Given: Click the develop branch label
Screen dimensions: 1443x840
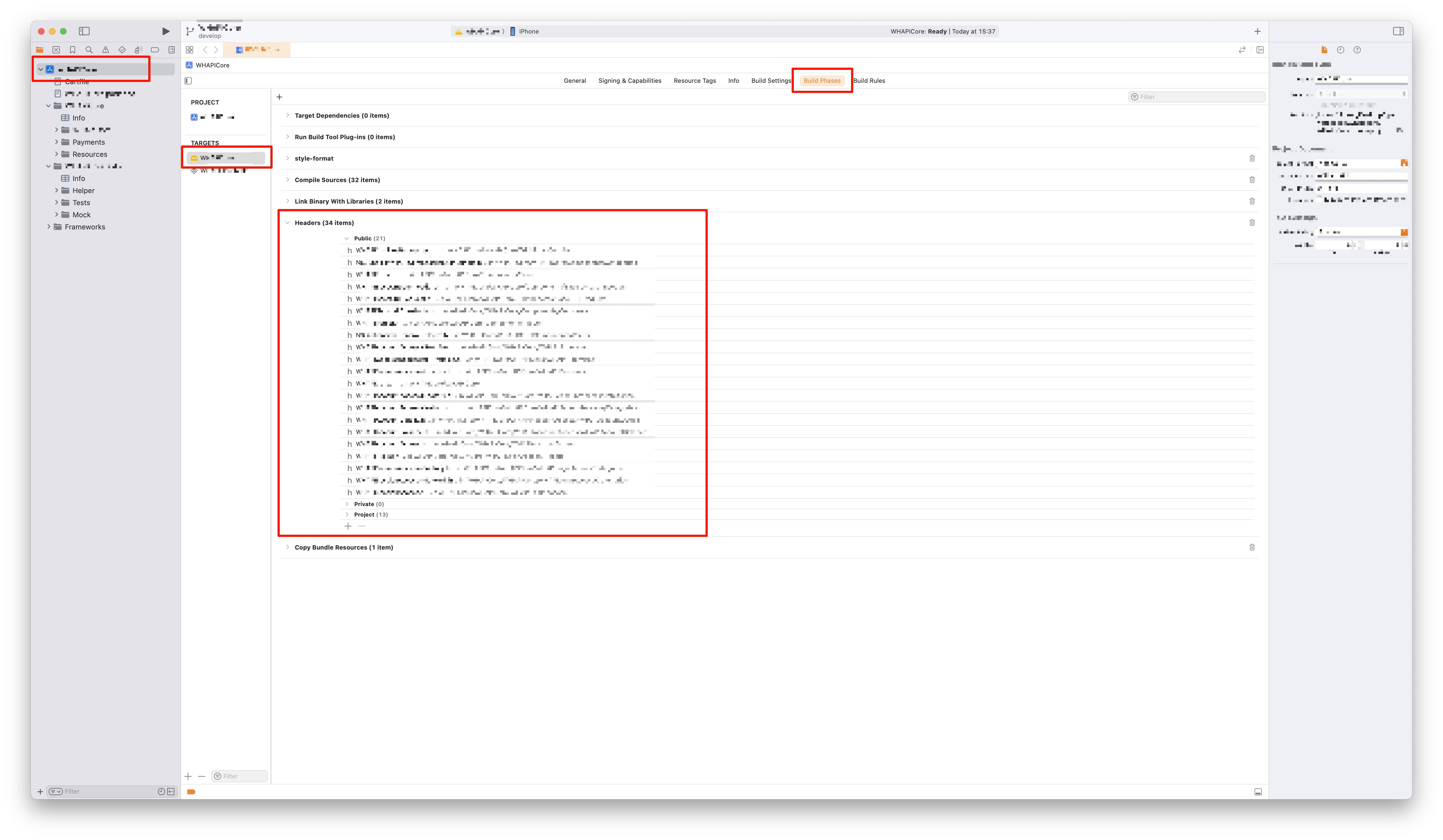Looking at the screenshot, I should tap(210, 35).
